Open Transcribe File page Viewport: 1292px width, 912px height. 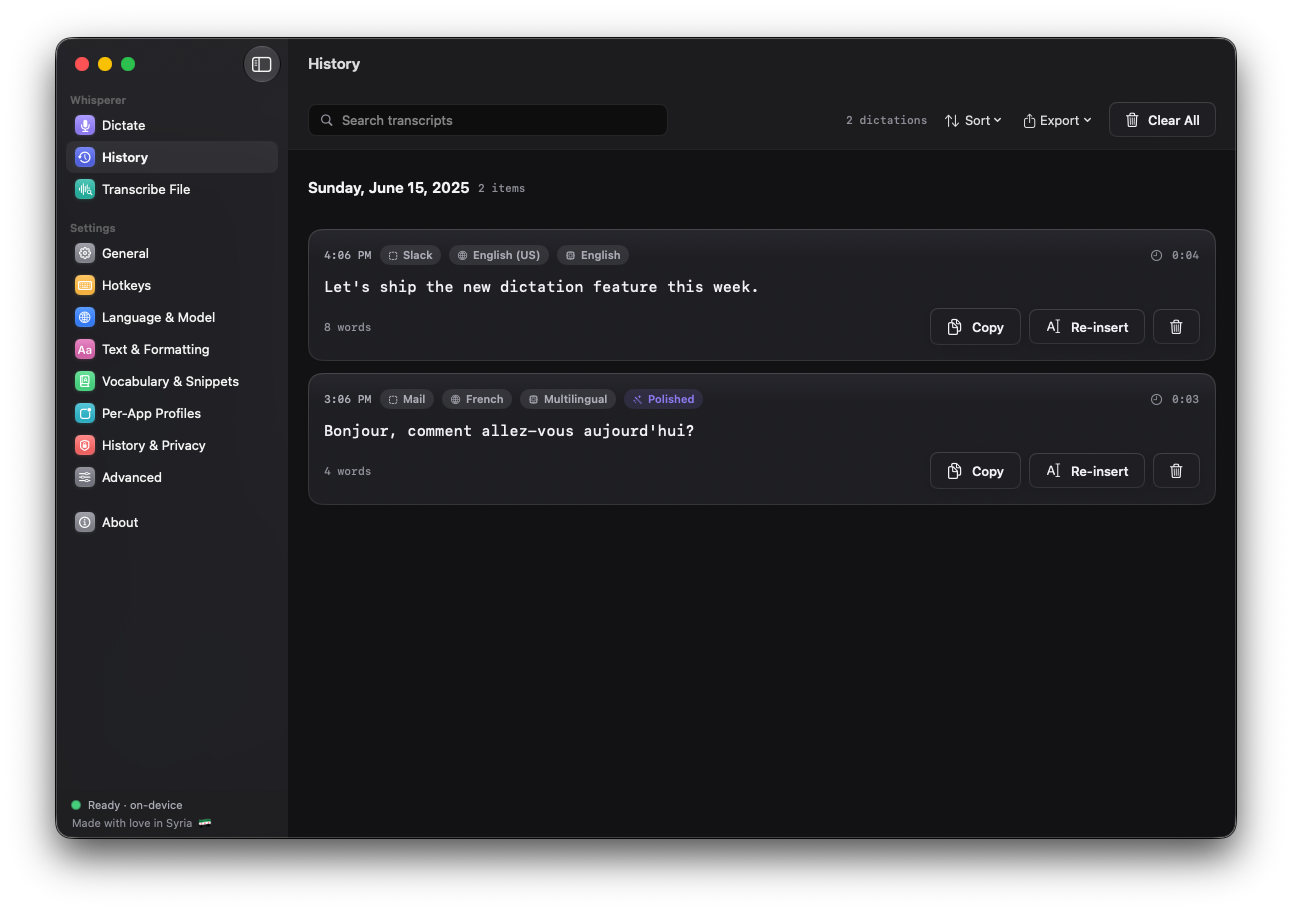[x=172, y=189]
